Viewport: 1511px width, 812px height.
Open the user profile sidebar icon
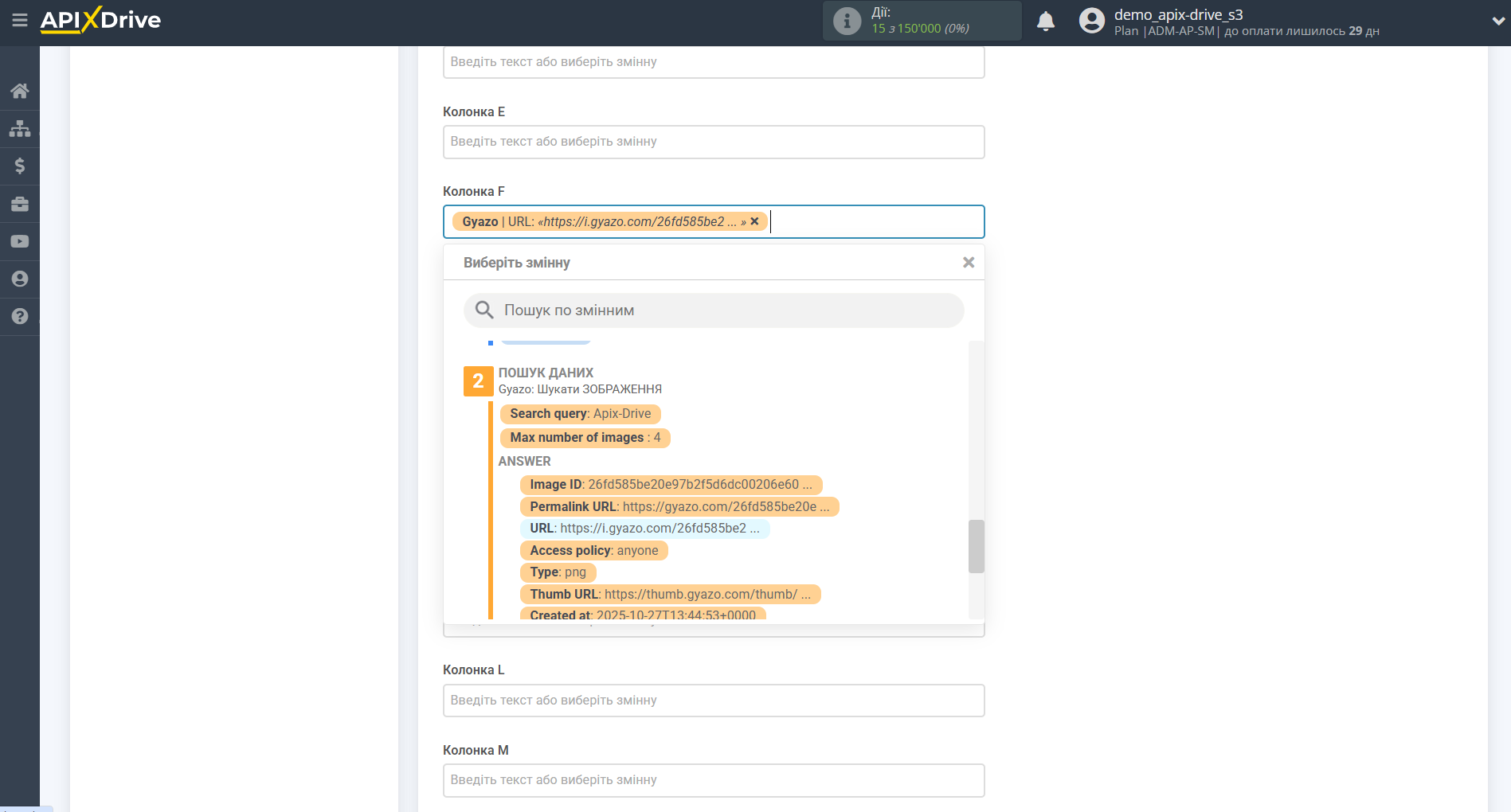(20, 279)
